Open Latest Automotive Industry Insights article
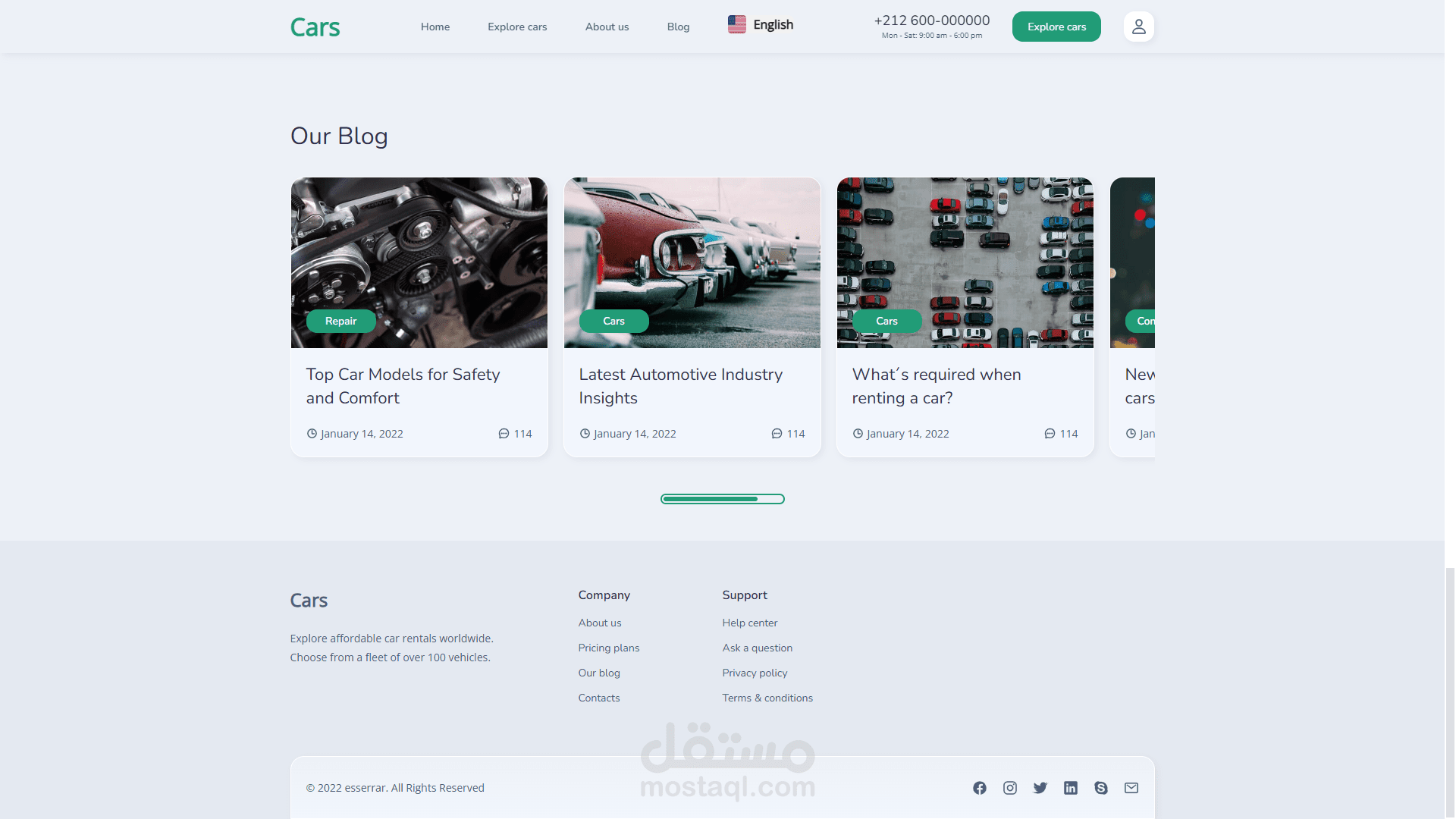This screenshot has width=1456, height=819. (x=680, y=386)
